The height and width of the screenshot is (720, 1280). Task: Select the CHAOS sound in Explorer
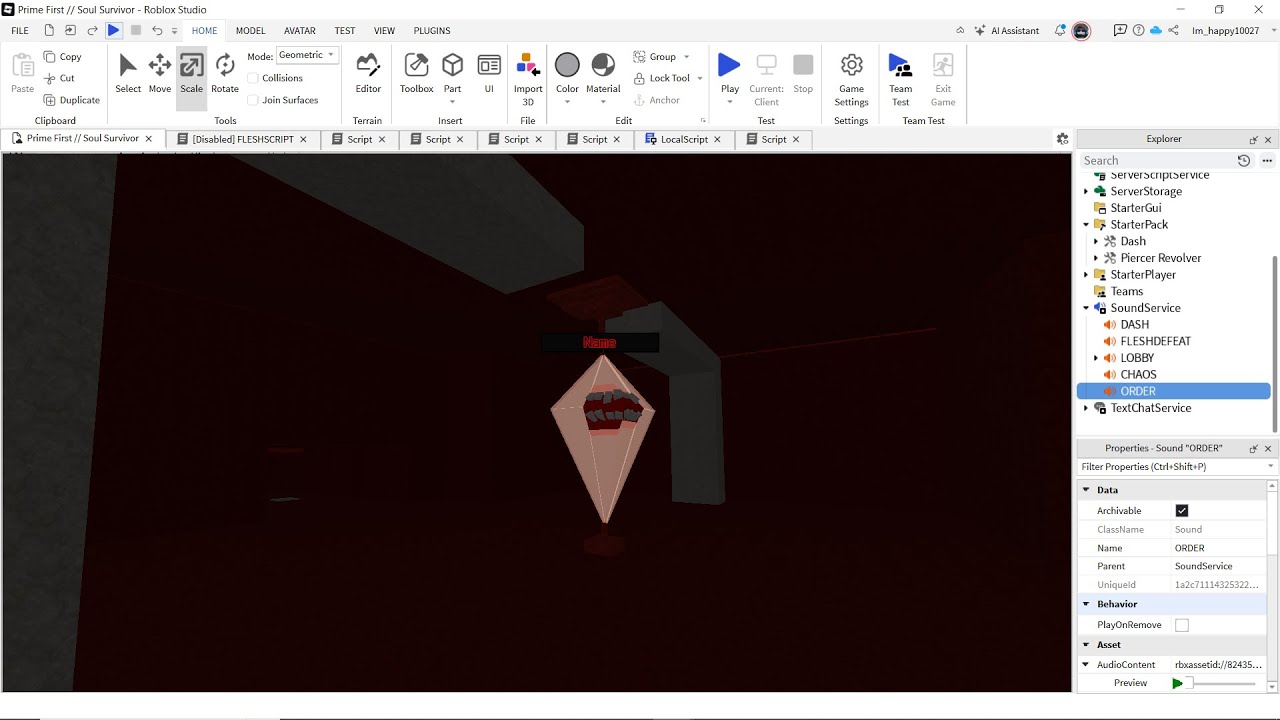coord(1138,375)
